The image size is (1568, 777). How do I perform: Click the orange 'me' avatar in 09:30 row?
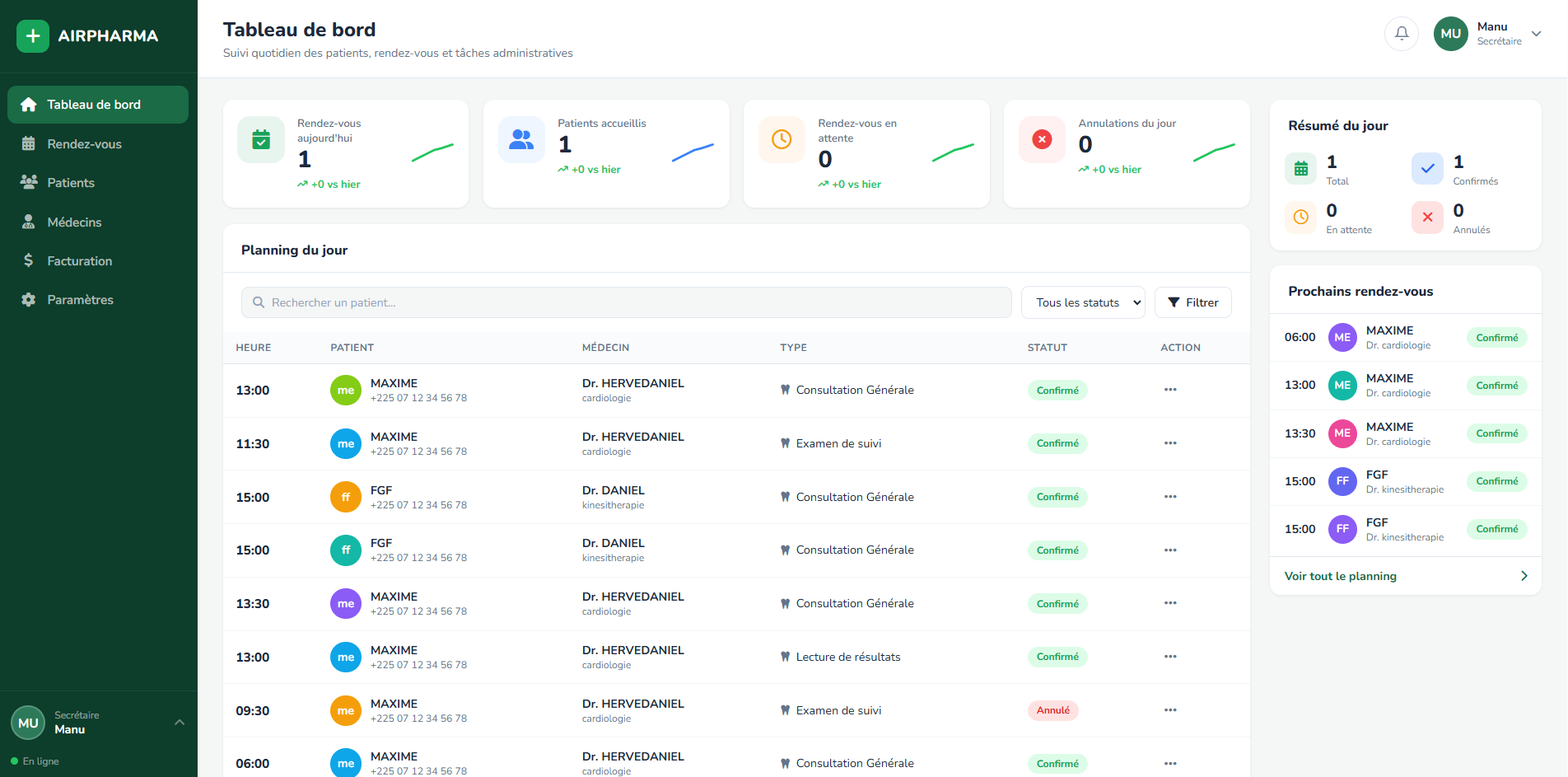pos(346,710)
